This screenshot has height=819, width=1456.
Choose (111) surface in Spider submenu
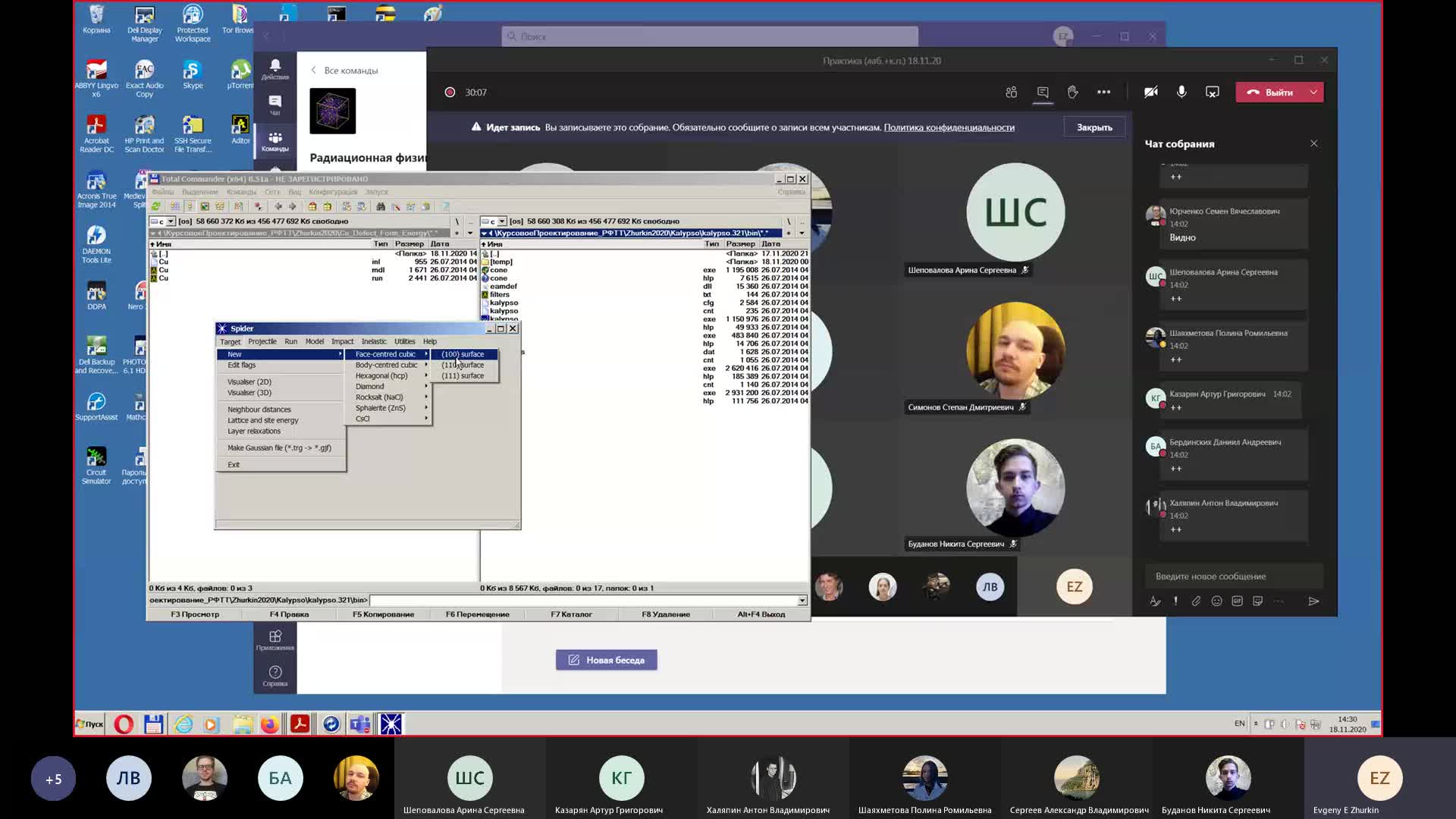(464, 375)
